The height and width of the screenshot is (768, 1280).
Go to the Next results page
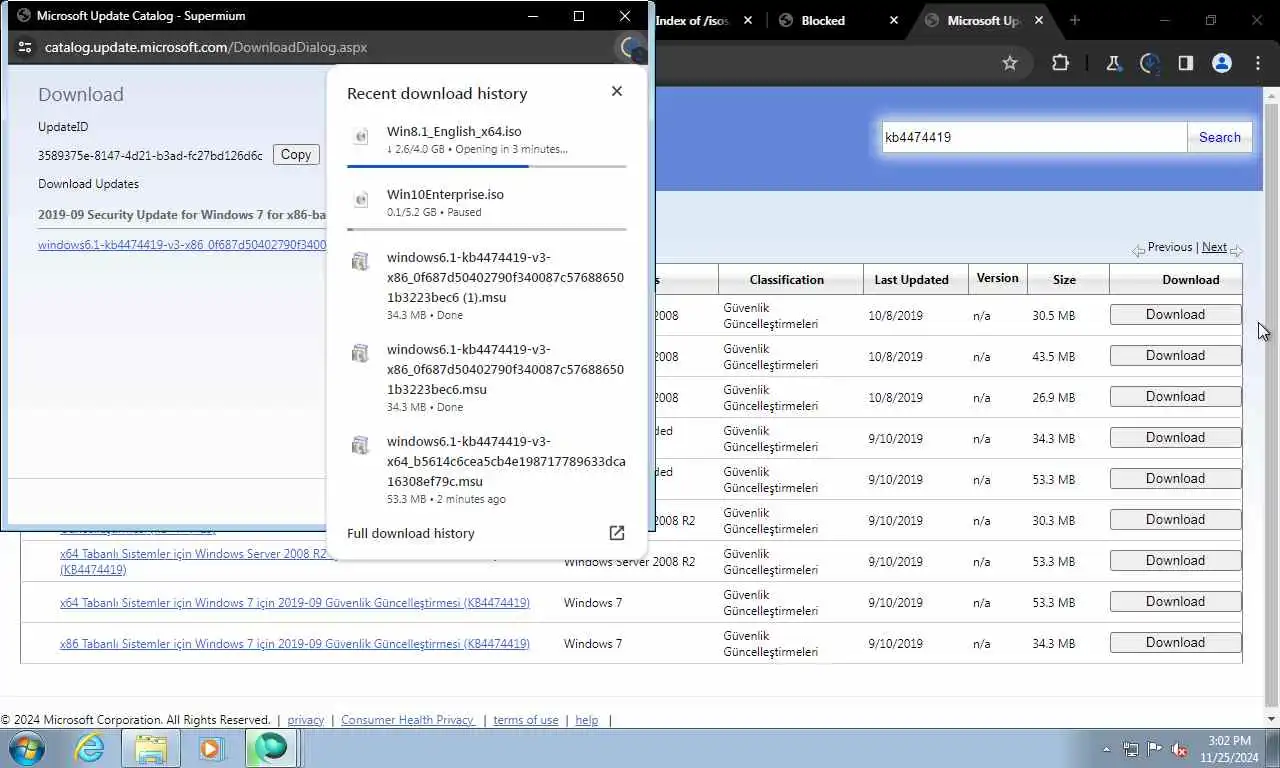click(1214, 247)
